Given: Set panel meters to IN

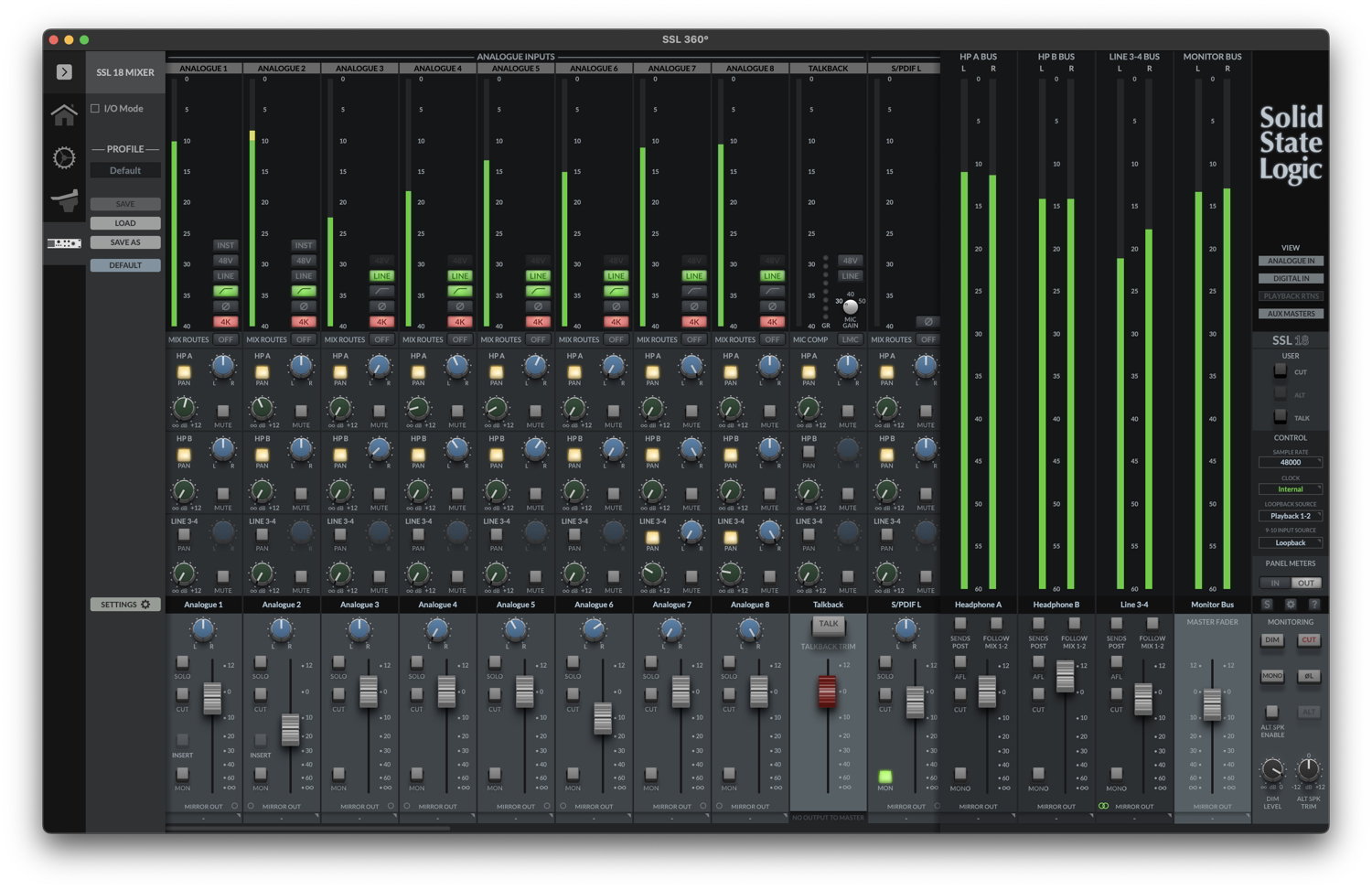Looking at the screenshot, I should coord(1275,583).
